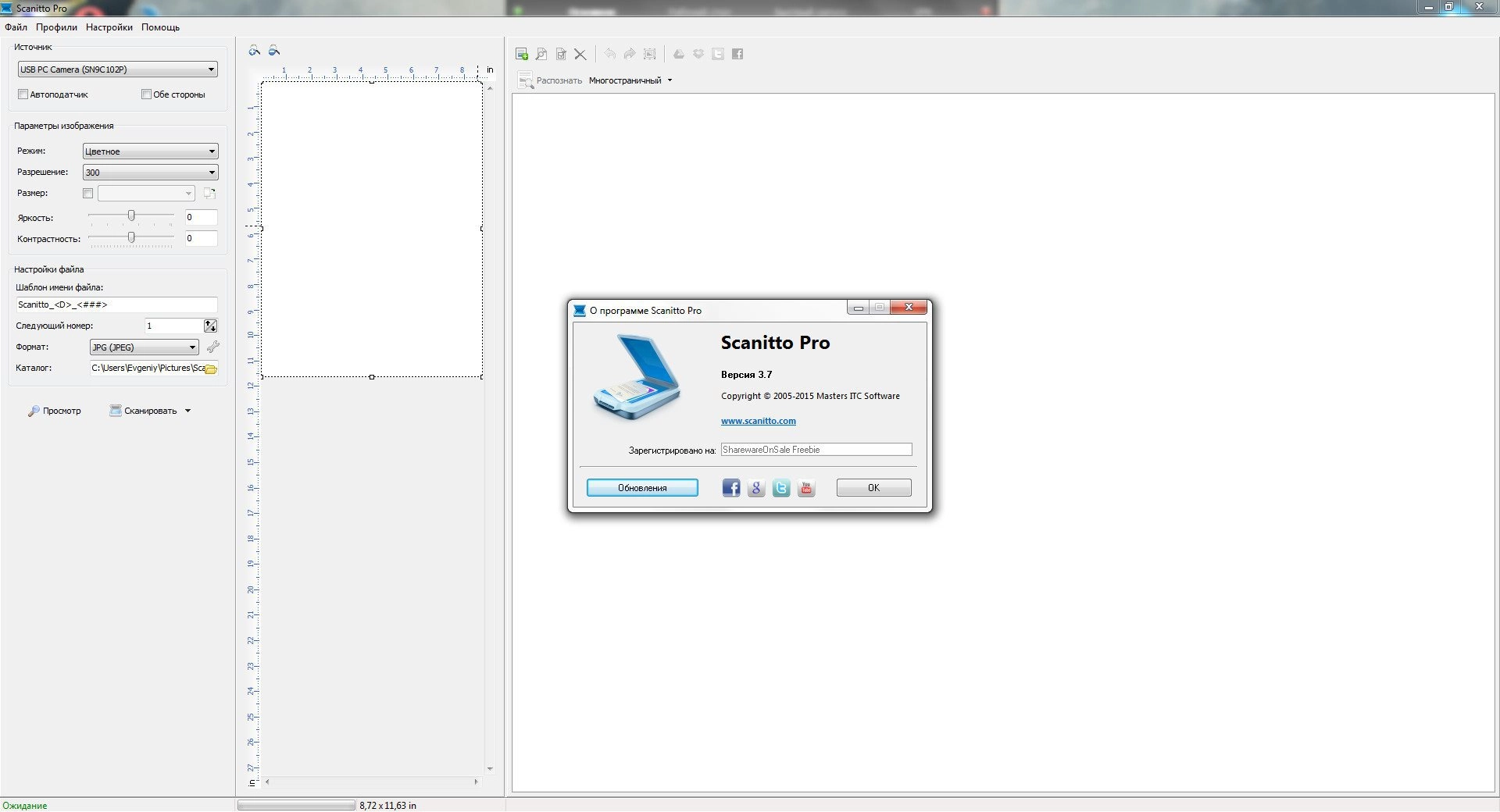
Task: Enable the Обе стороны checkbox
Action: [146, 94]
